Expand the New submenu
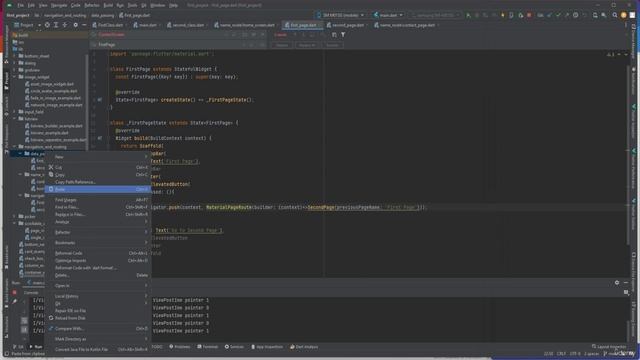The image size is (640, 360). click(x=98, y=157)
